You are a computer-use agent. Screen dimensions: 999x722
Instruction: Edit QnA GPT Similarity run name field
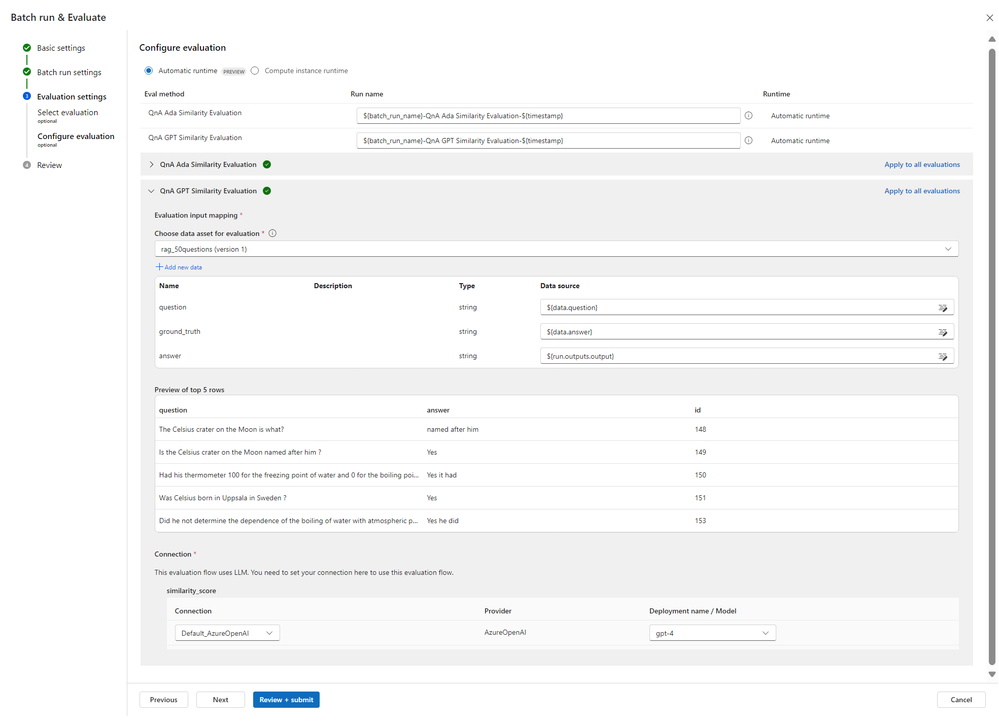tap(548, 140)
